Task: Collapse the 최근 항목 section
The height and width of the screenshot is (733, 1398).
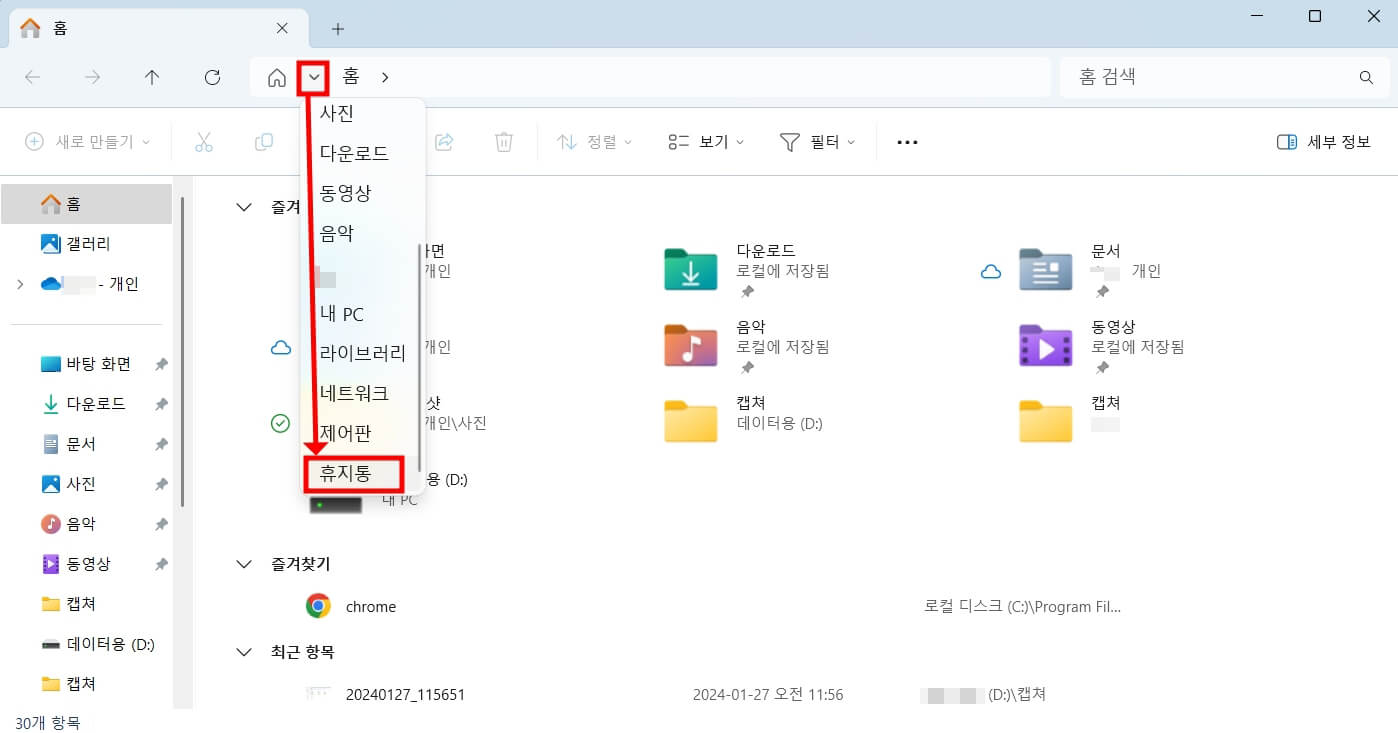Action: click(243, 651)
